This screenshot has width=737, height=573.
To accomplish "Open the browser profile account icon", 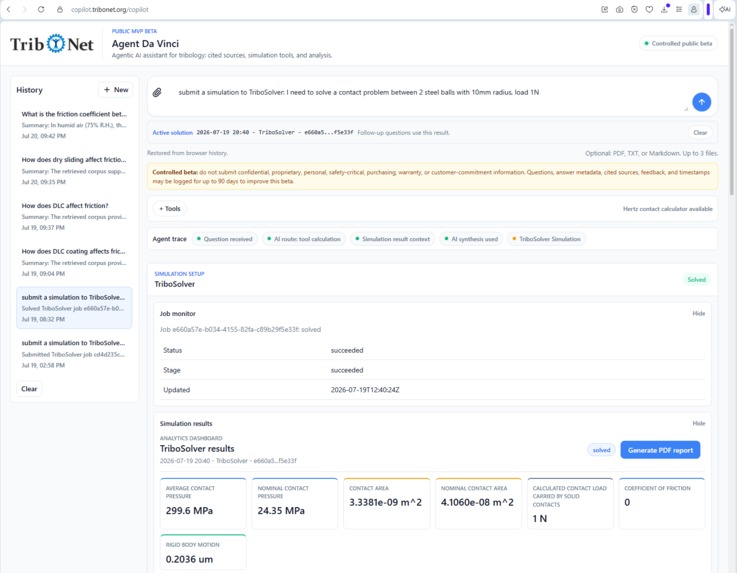I will (x=693, y=9).
